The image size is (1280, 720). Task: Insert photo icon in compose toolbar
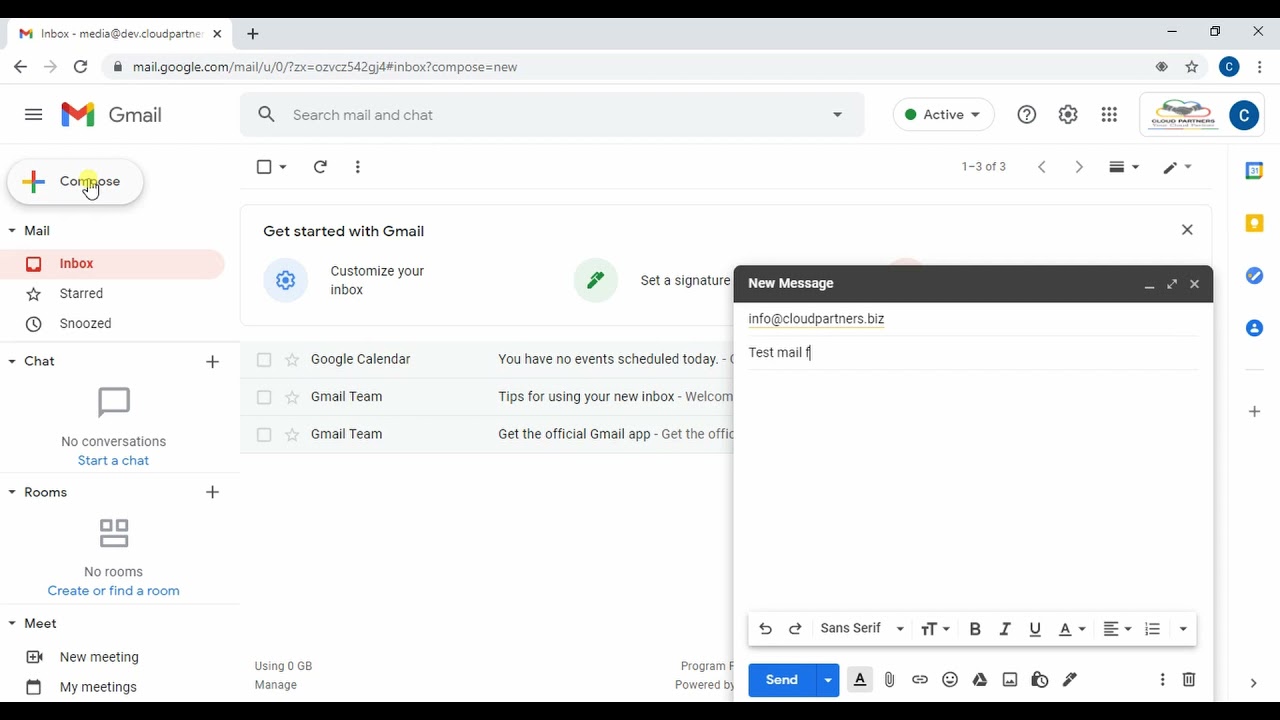click(x=1010, y=680)
